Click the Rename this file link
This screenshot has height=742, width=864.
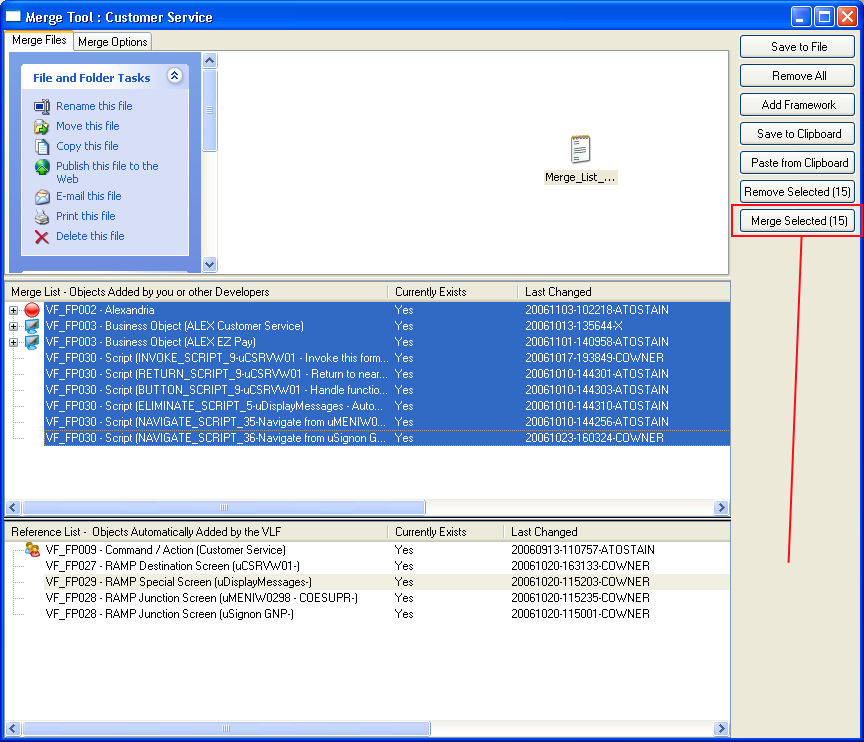[94, 106]
